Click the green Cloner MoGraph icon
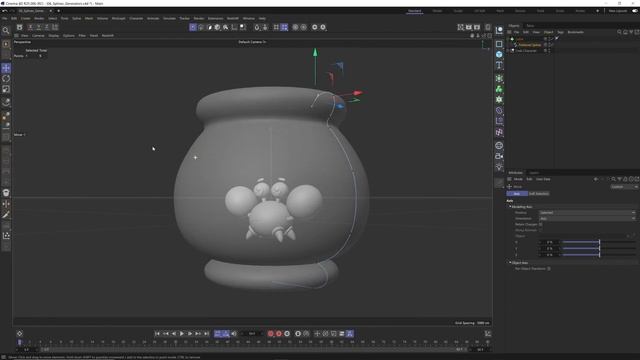The height and width of the screenshot is (360, 640). (499, 89)
